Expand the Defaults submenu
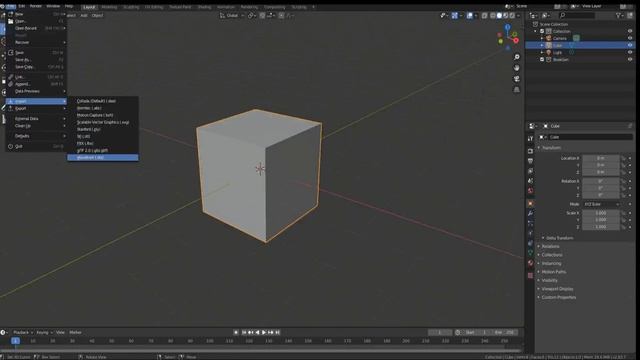The width and height of the screenshot is (640, 360). click(x=36, y=136)
